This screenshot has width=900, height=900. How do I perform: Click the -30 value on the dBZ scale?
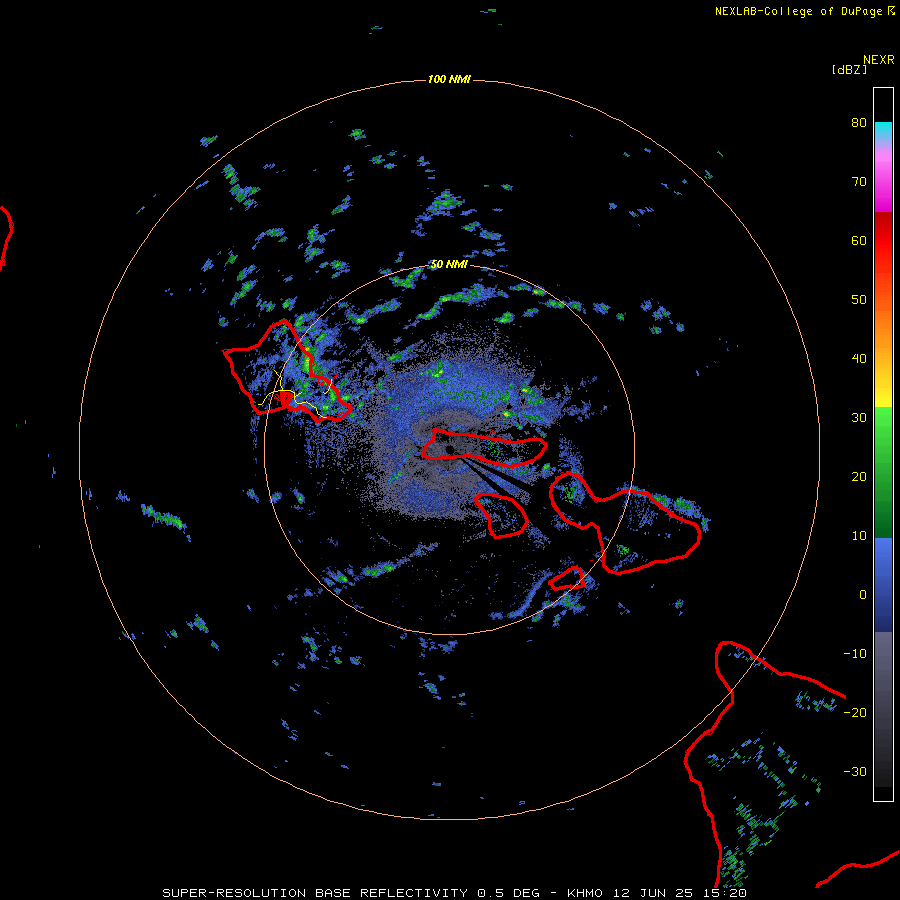click(855, 772)
